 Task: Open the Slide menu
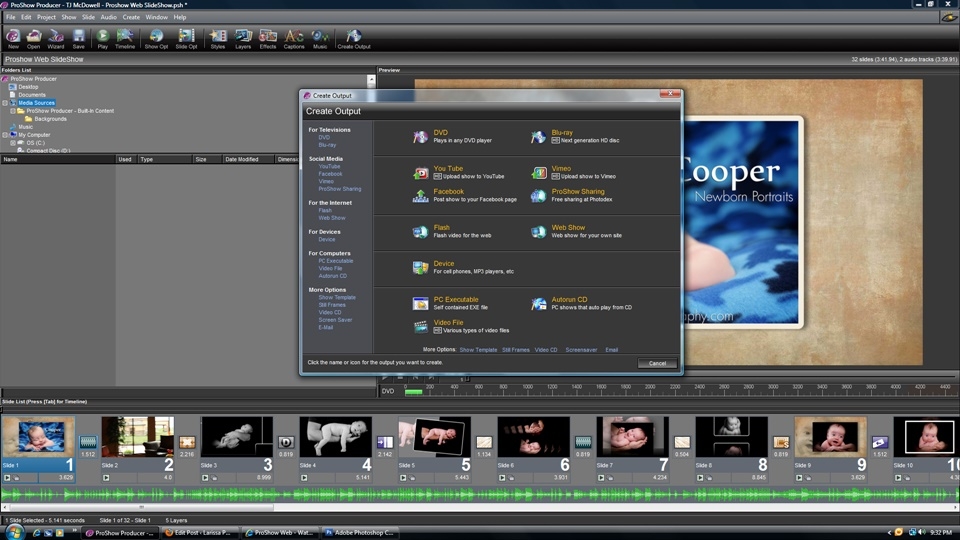point(88,17)
